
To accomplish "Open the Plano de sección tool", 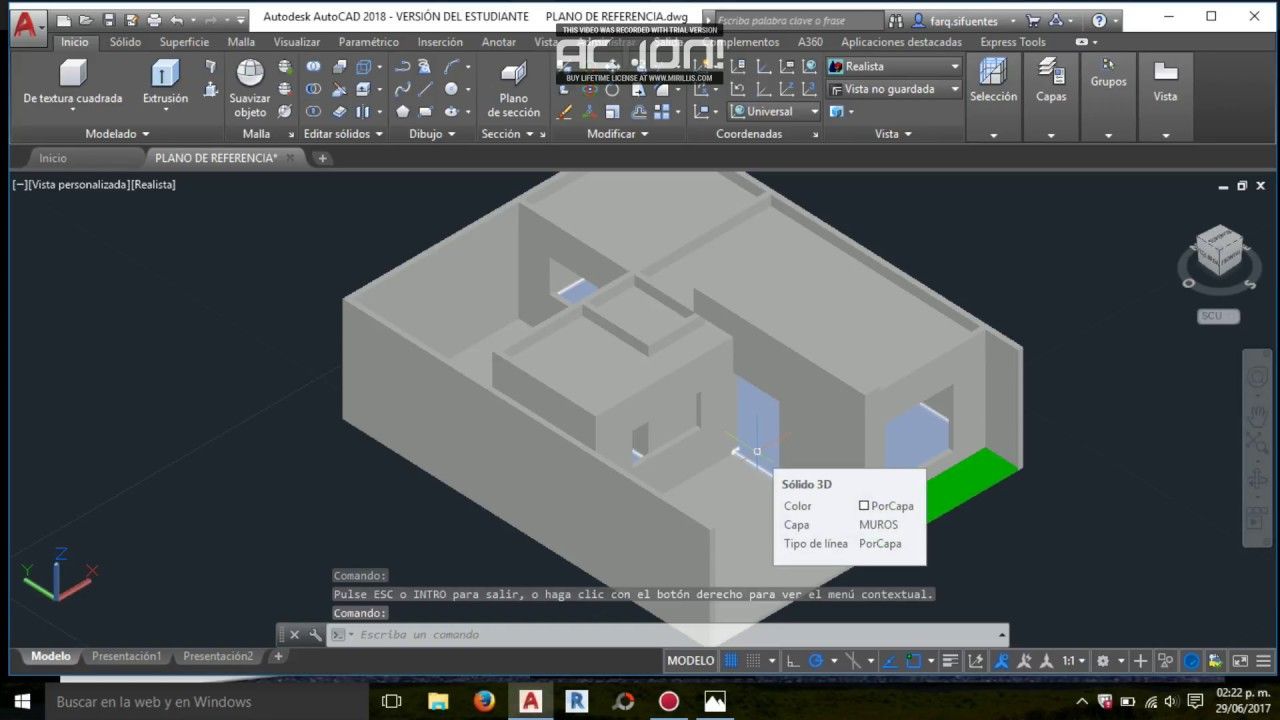I will point(513,75).
